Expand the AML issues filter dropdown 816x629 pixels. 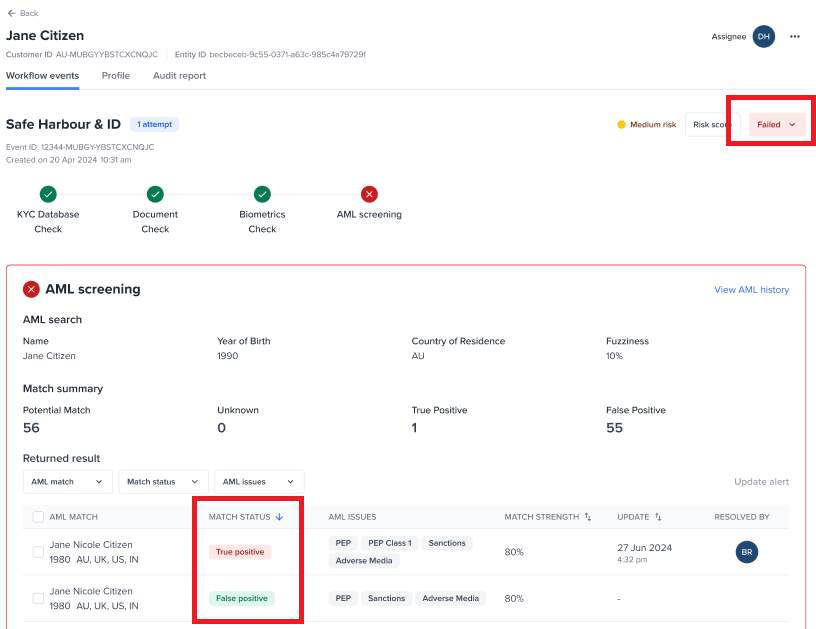(259, 481)
